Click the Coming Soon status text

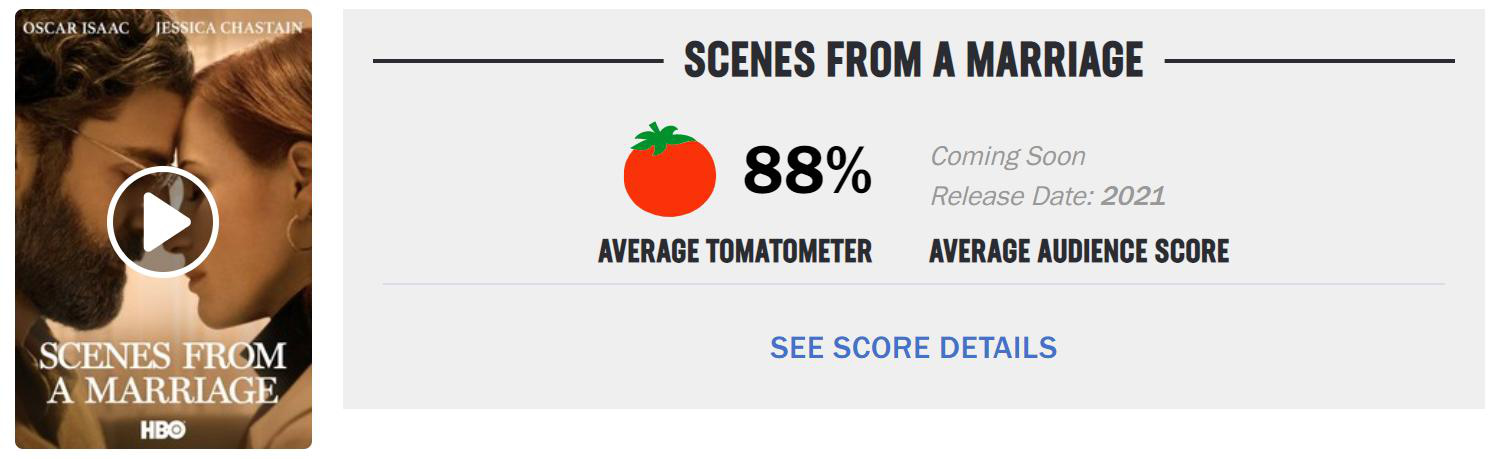[1008, 156]
